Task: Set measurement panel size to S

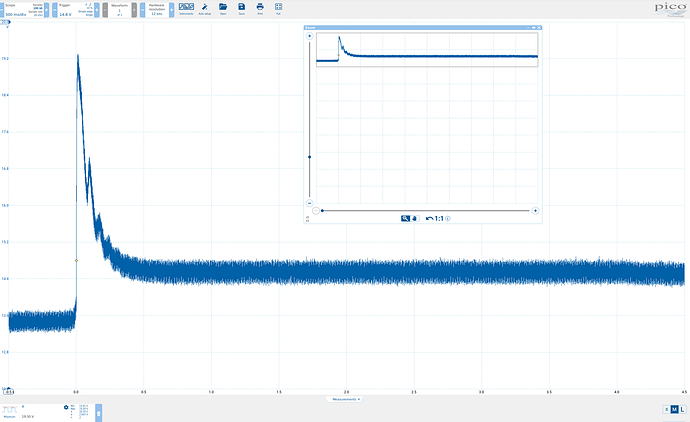Action: (x=666, y=410)
